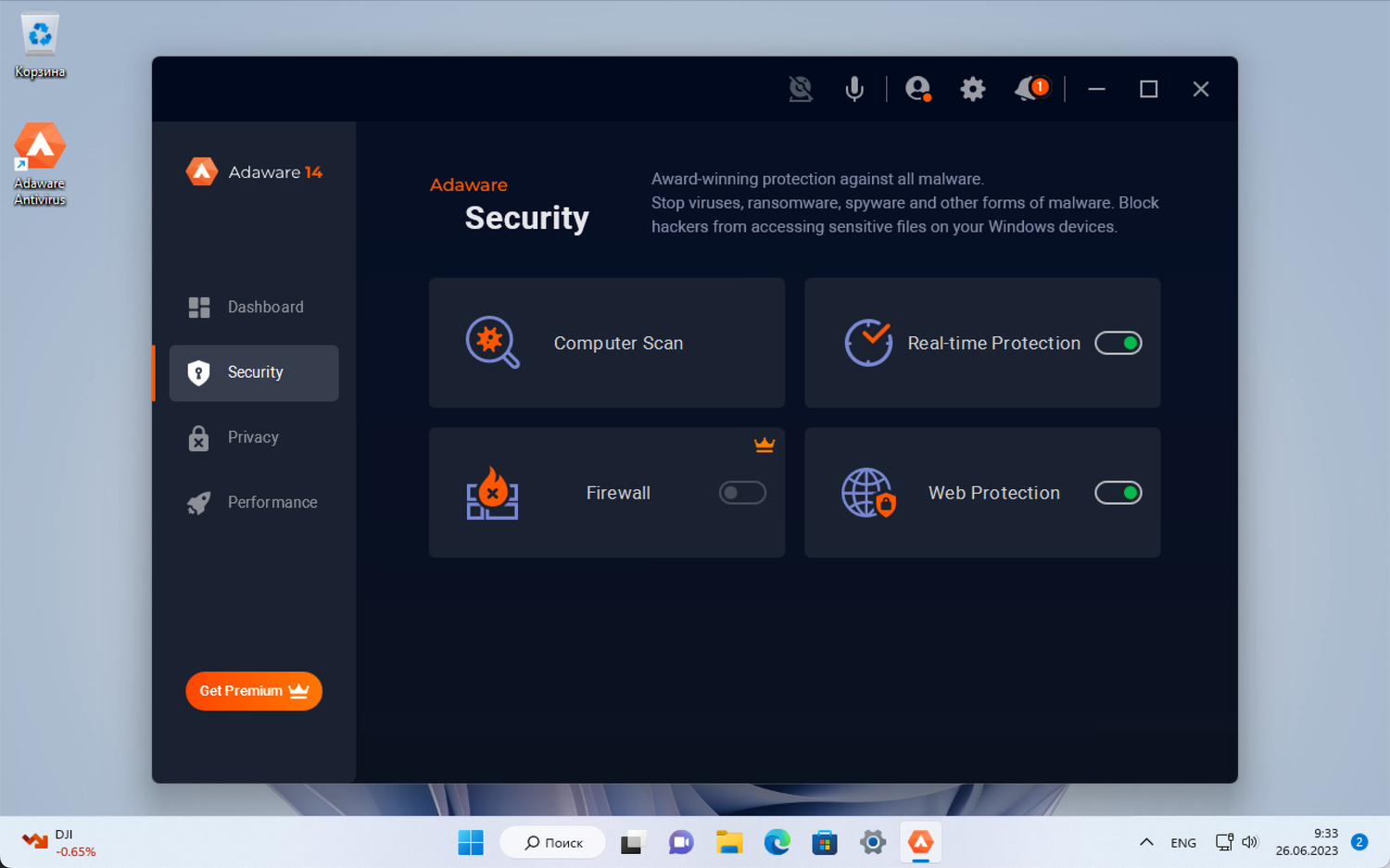Image resolution: width=1390 pixels, height=868 pixels.
Task: Click the Firewall label
Action: tap(618, 493)
